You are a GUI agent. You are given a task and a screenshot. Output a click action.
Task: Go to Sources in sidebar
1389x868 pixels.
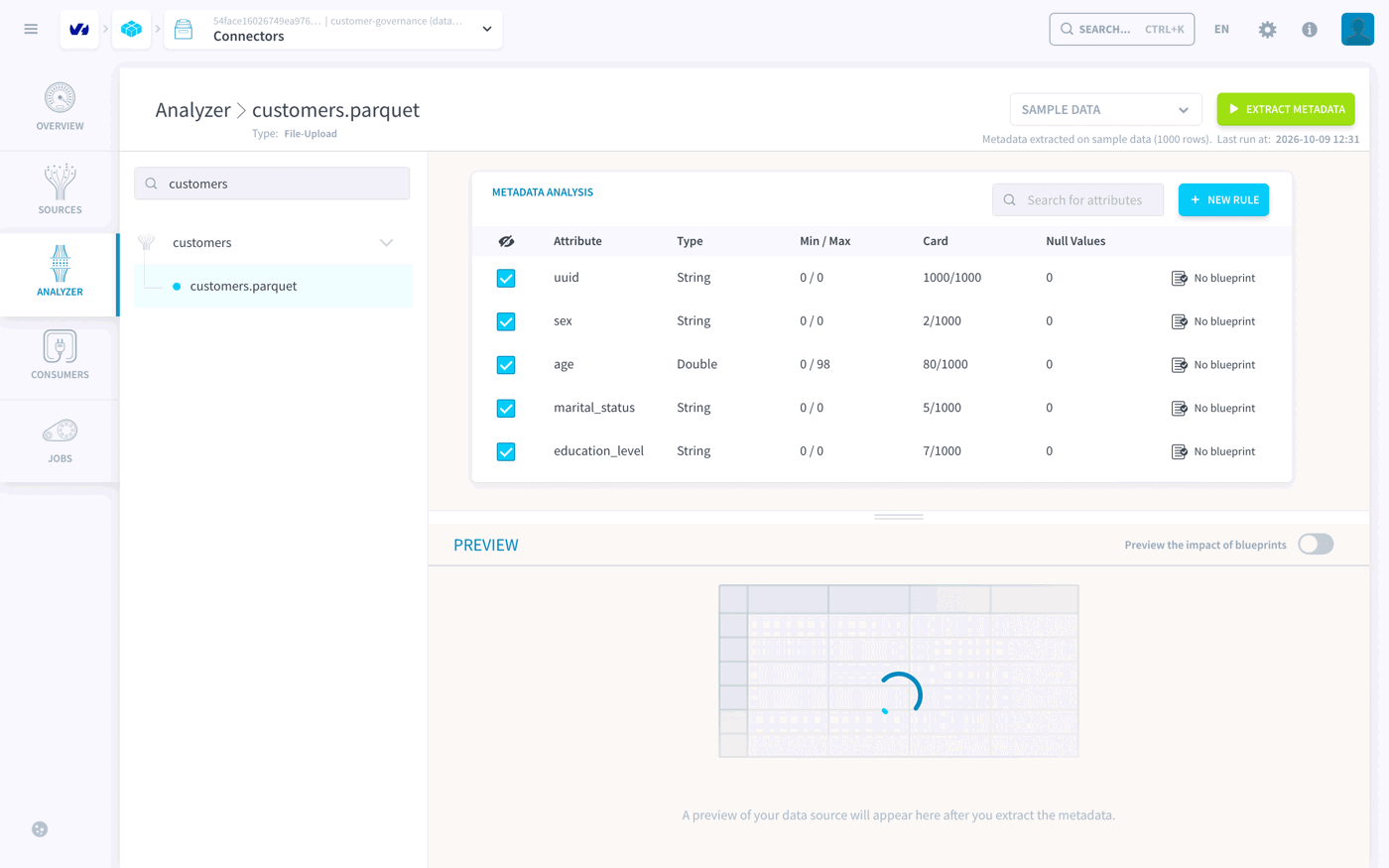pyautogui.click(x=60, y=190)
